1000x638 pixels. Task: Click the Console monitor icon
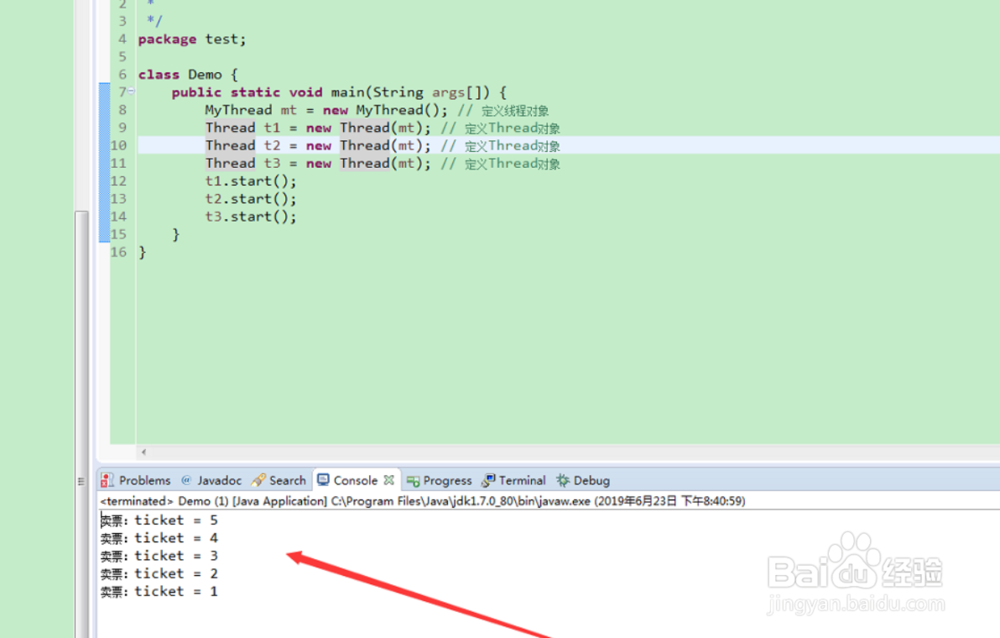click(323, 480)
